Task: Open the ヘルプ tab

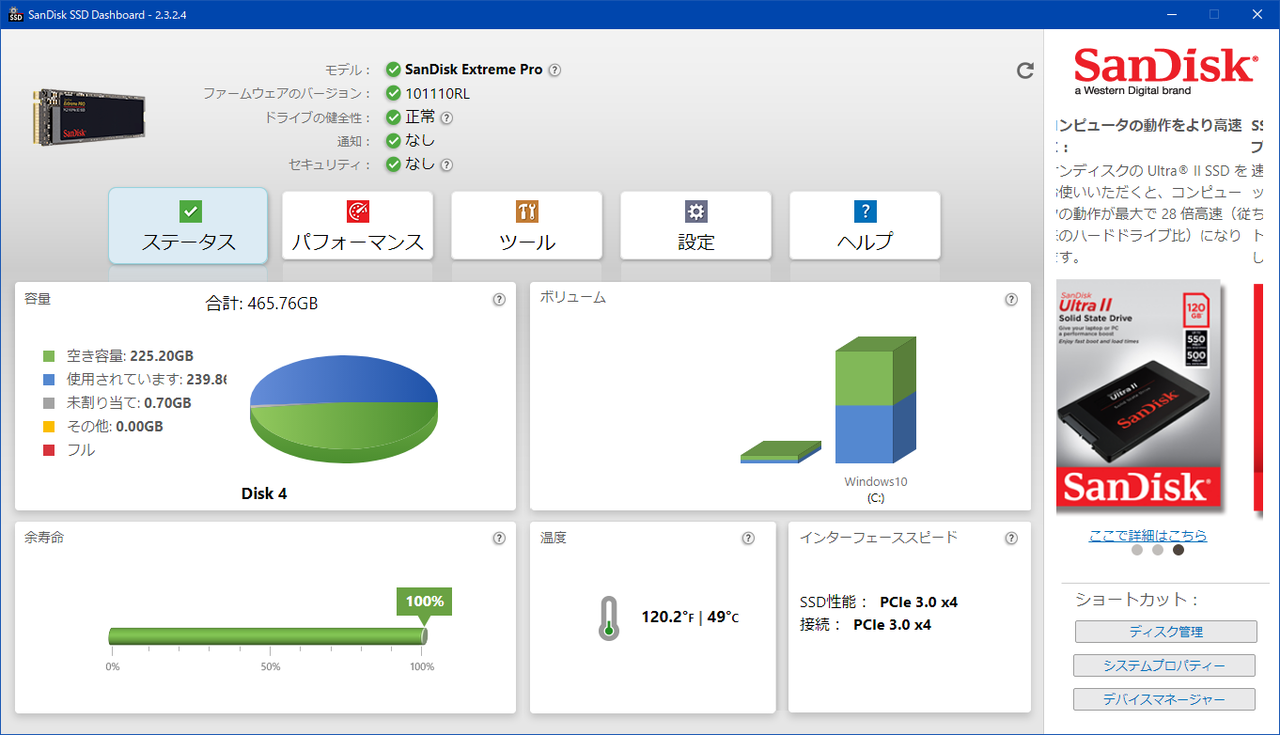Action: pos(865,225)
